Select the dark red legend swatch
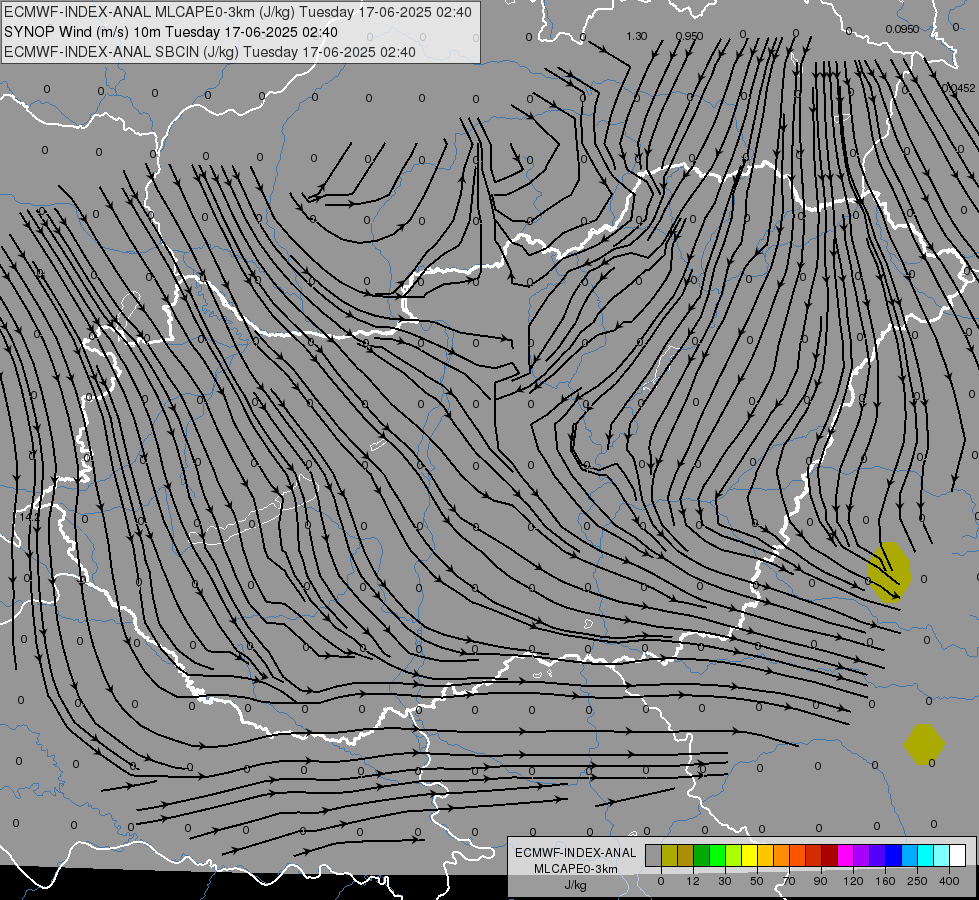Image resolution: width=979 pixels, height=900 pixels. coord(830,855)
